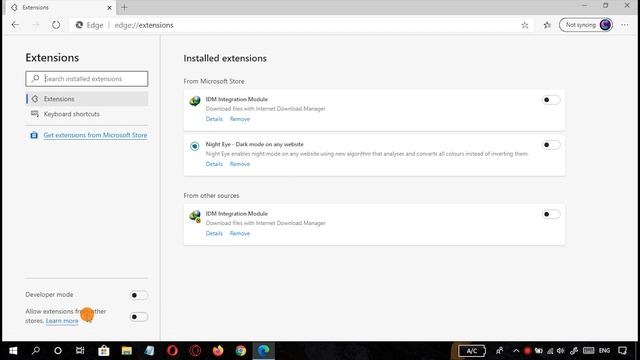
Task: Open the Not syncing profile button
Action: pyautogui.click(x=586, y=25)
